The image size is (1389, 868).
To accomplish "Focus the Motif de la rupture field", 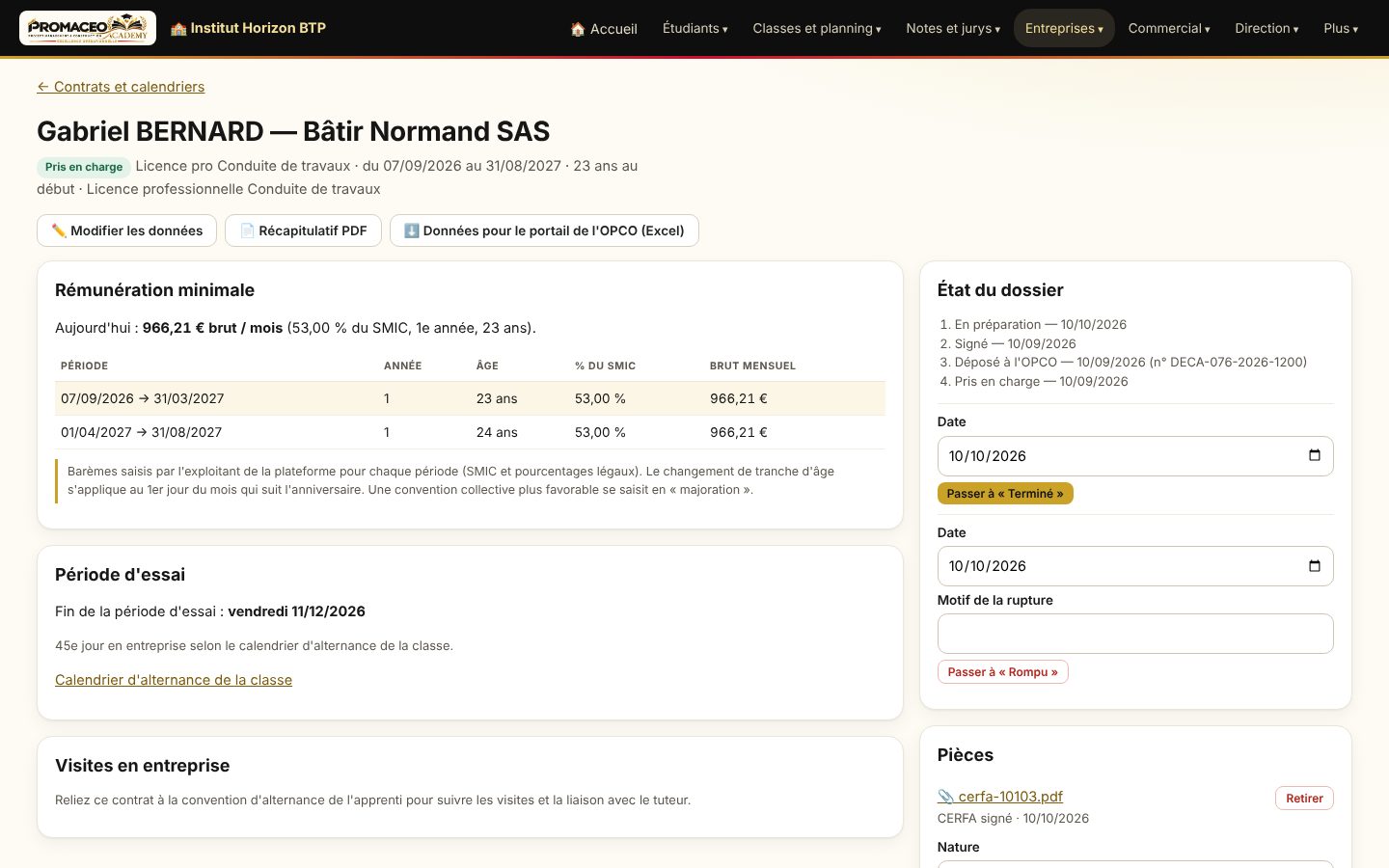I will tap(1135, 634).
